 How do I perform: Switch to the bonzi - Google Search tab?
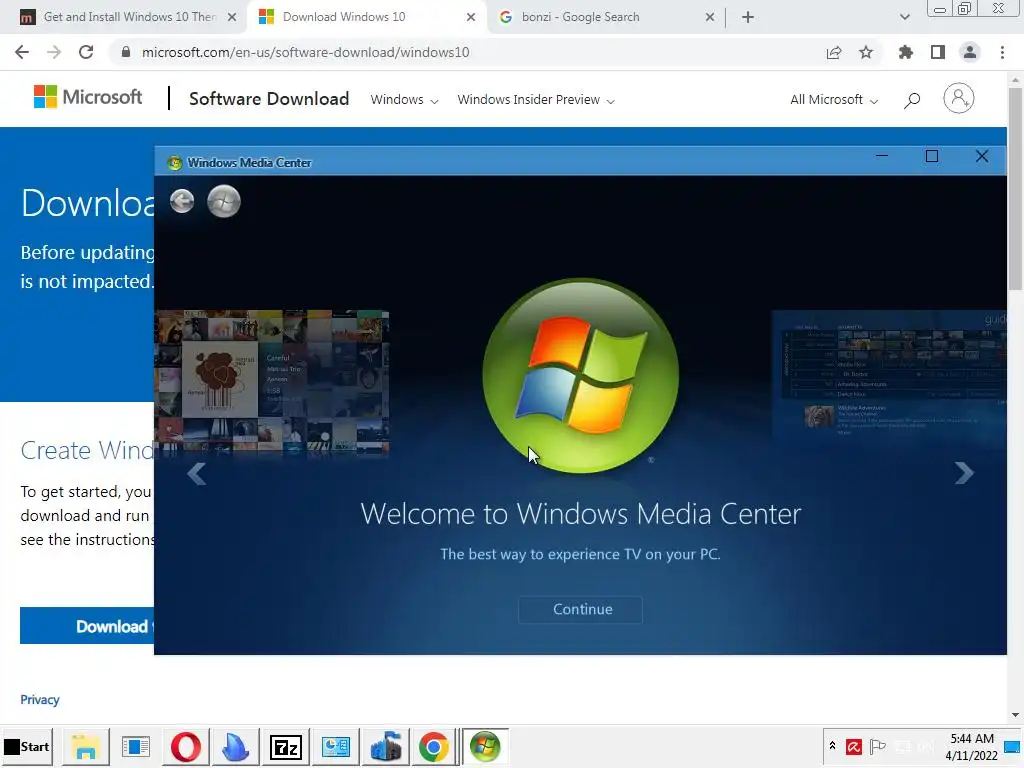tap(601, 17)
